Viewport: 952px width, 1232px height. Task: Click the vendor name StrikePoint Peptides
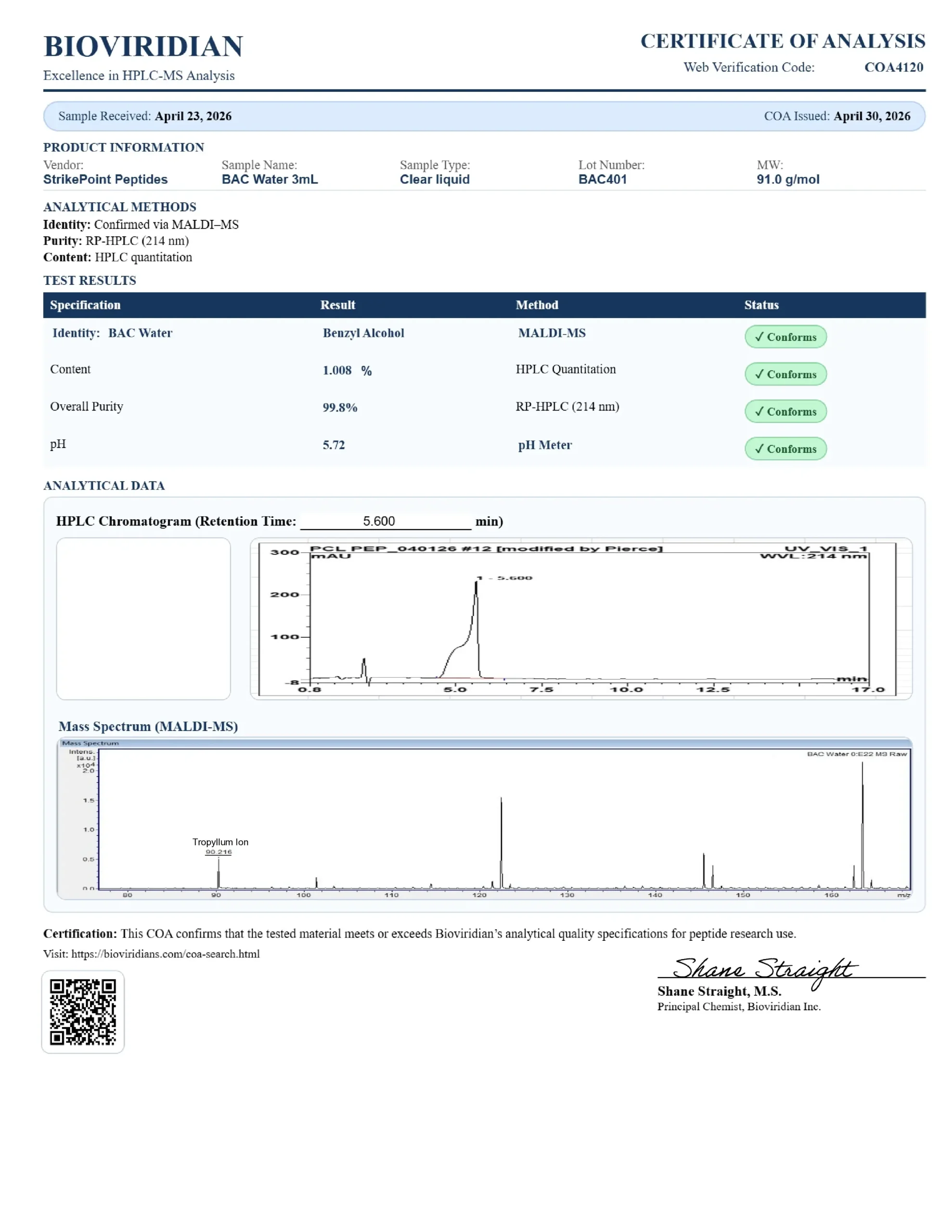coord(105,180)
